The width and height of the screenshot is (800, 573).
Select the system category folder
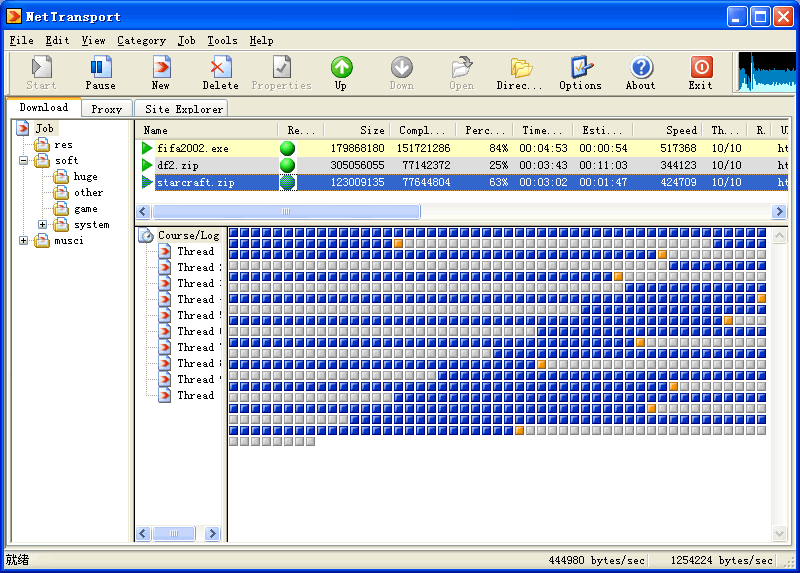point(82,225)
